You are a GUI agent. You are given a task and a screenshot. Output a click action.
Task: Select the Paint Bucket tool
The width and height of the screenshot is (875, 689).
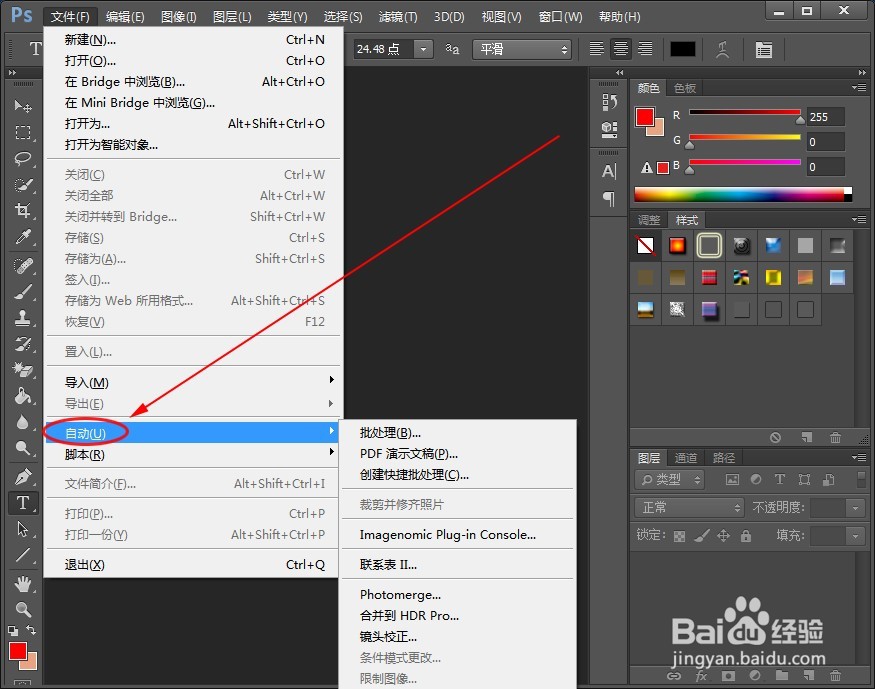(x=22, y=396)
